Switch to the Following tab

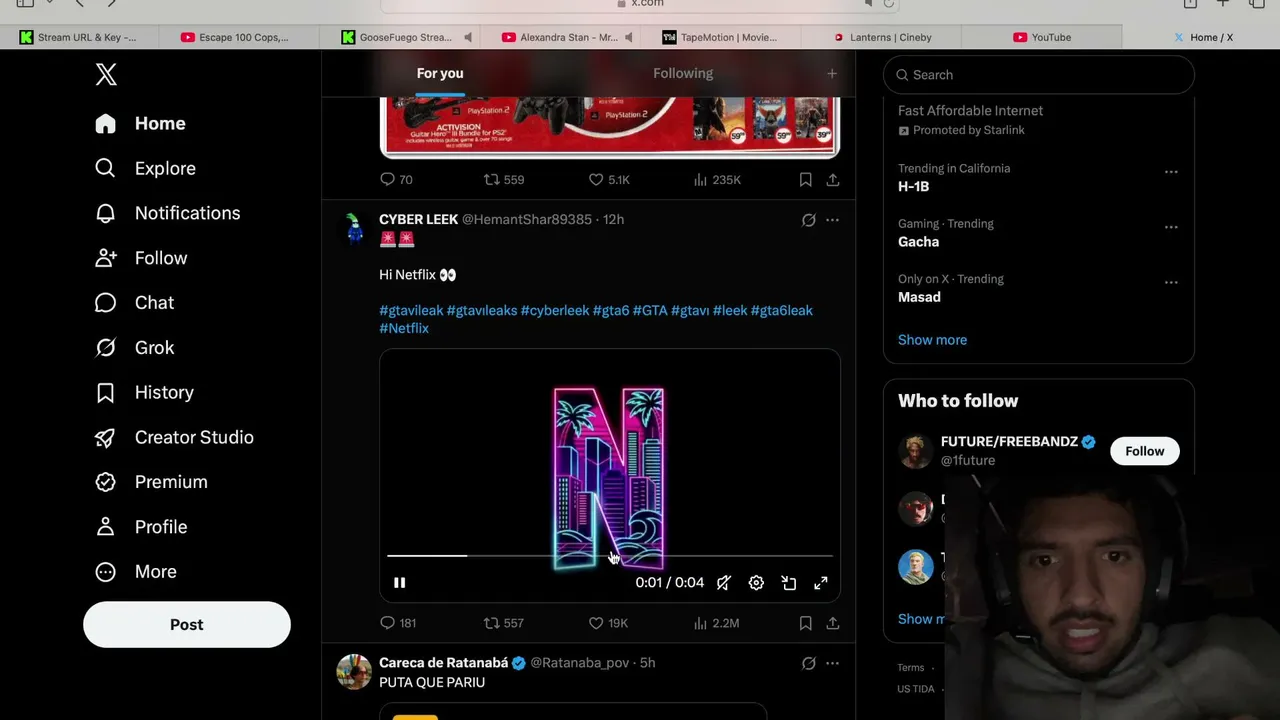point(683,74)
